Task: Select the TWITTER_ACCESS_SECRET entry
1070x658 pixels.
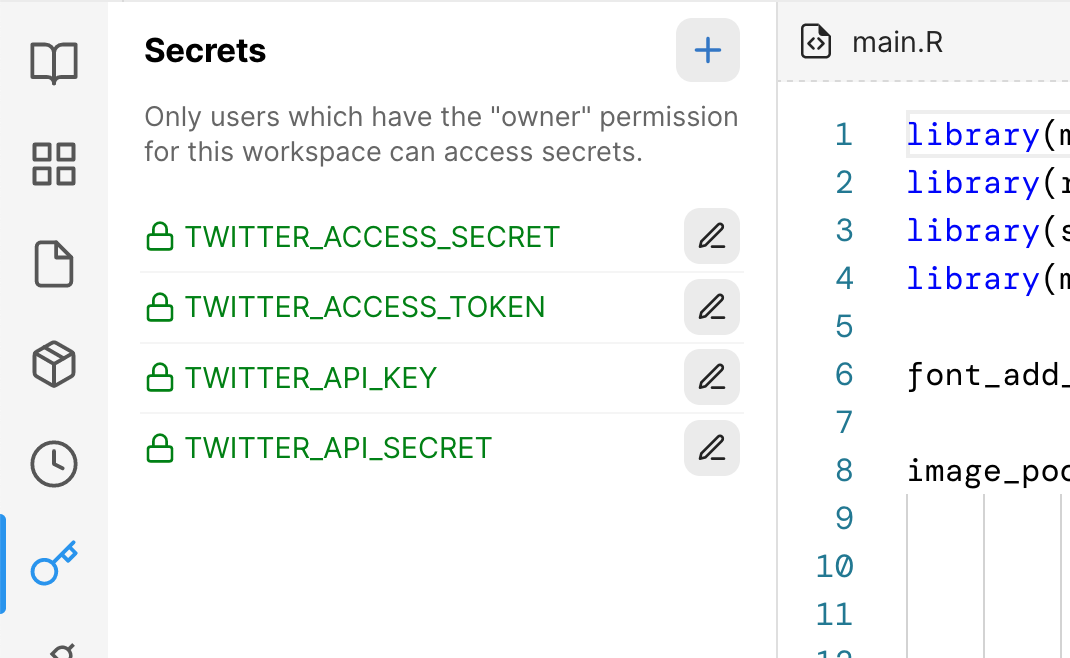Action: [353, 237]
